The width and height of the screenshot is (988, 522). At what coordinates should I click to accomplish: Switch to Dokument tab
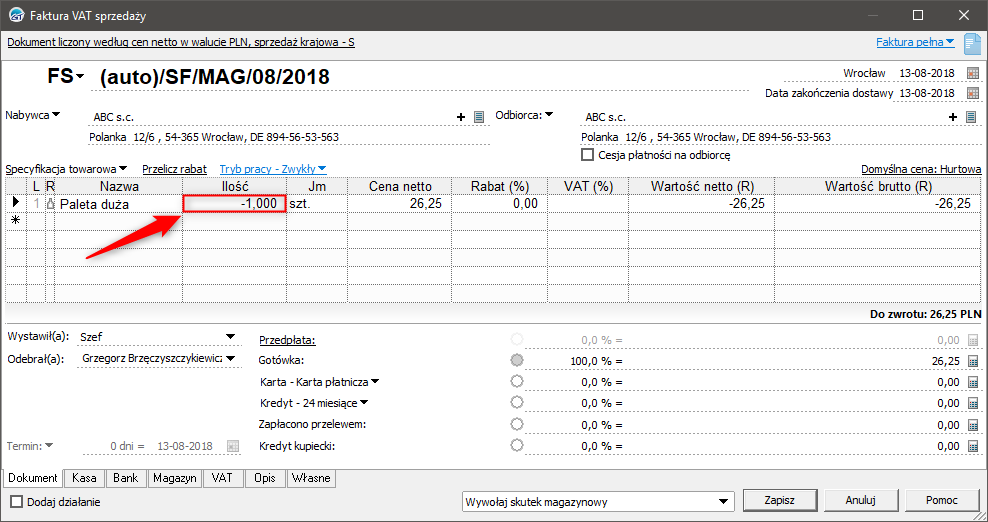point(33,478)
